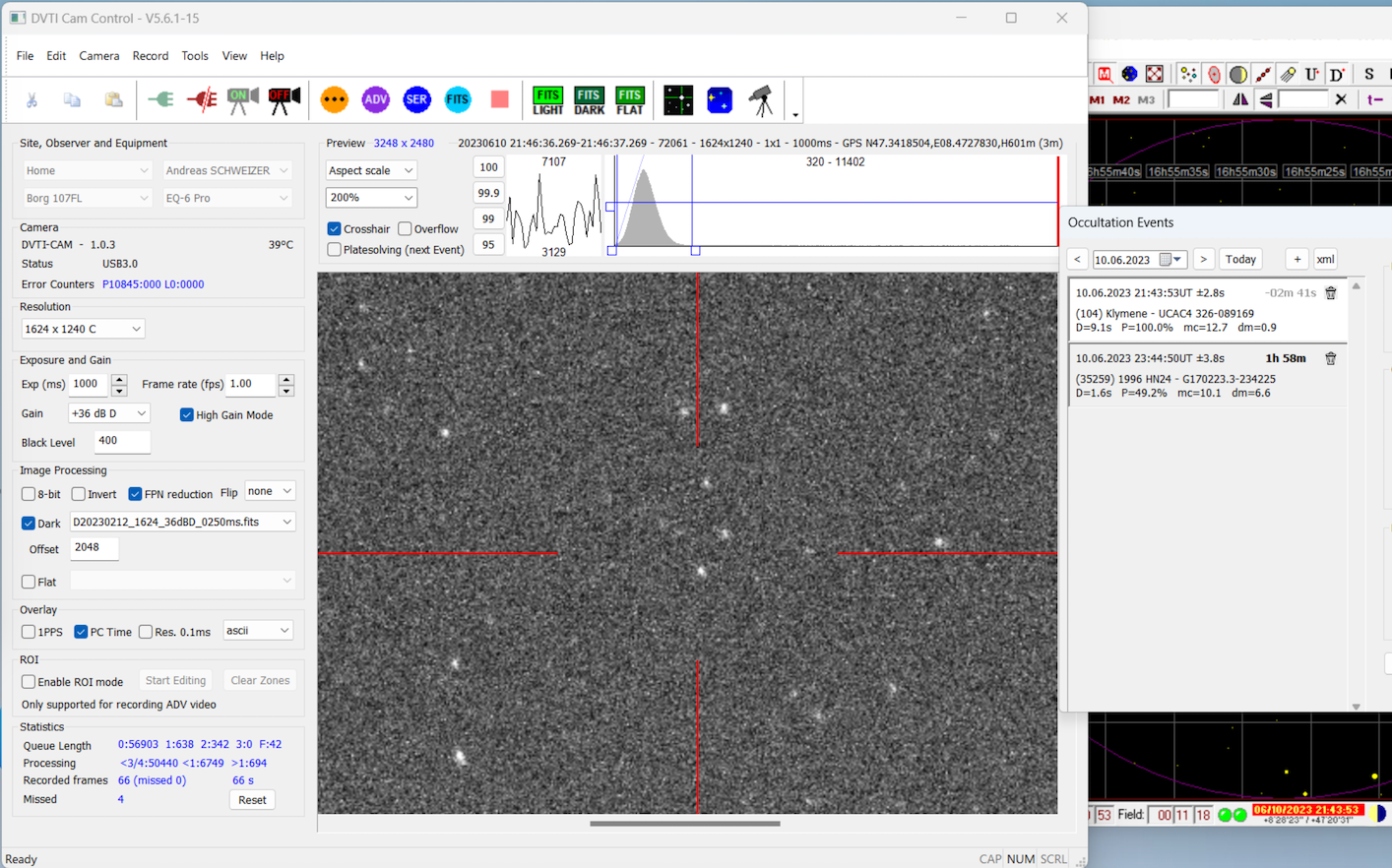Open the Camera menu

[x=98, y=56]
